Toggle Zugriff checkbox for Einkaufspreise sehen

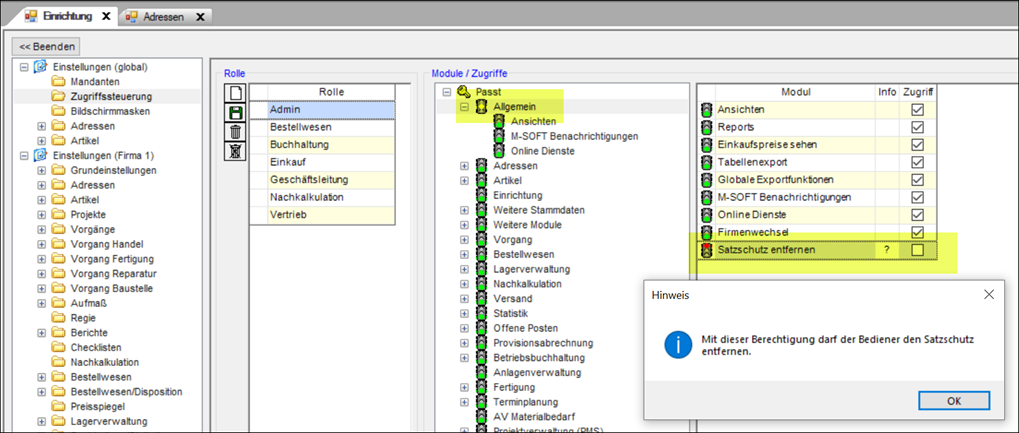coord(918,145)
